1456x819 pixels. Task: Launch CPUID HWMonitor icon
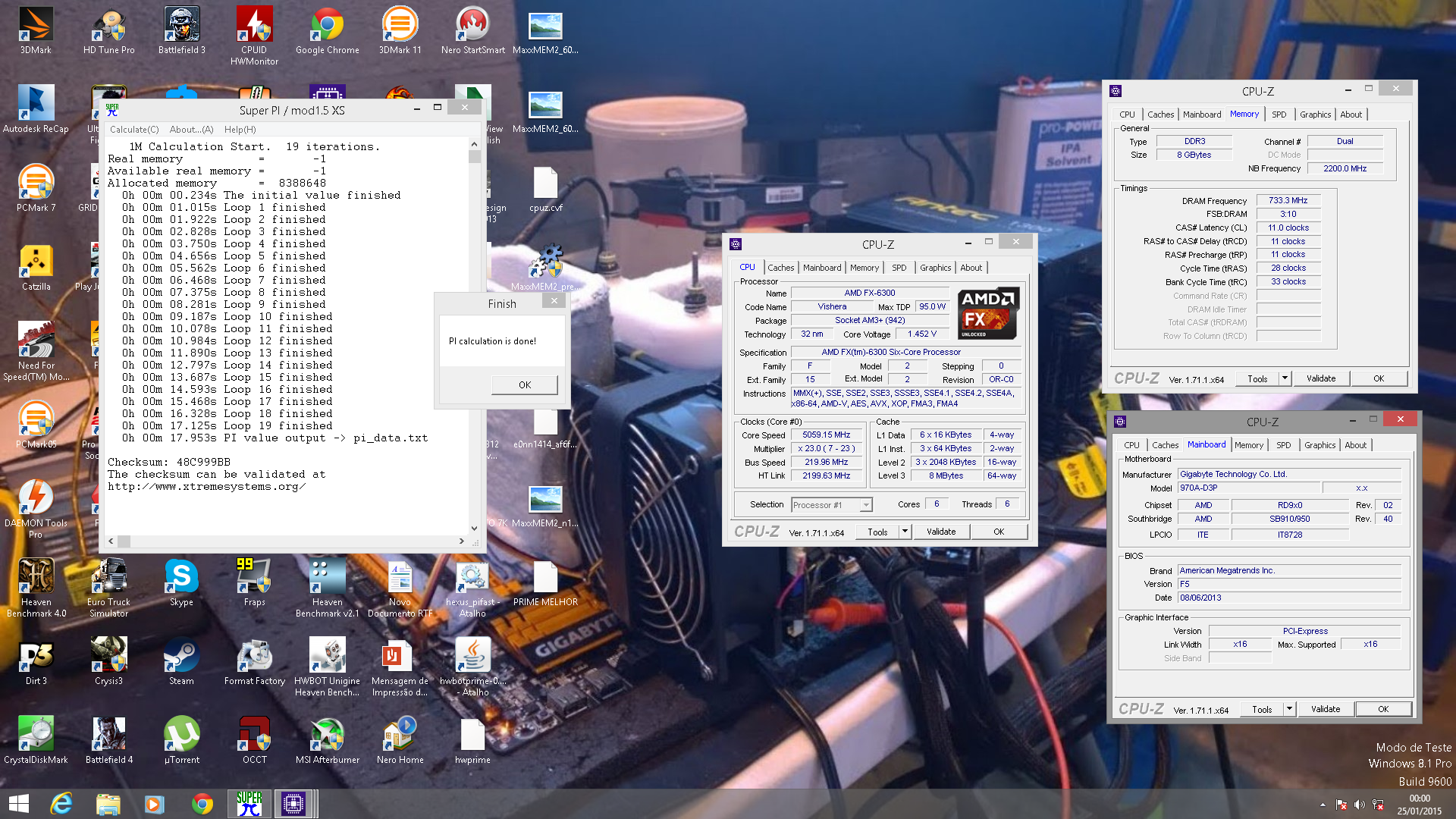pyautogui.click(x=254, y=35)
